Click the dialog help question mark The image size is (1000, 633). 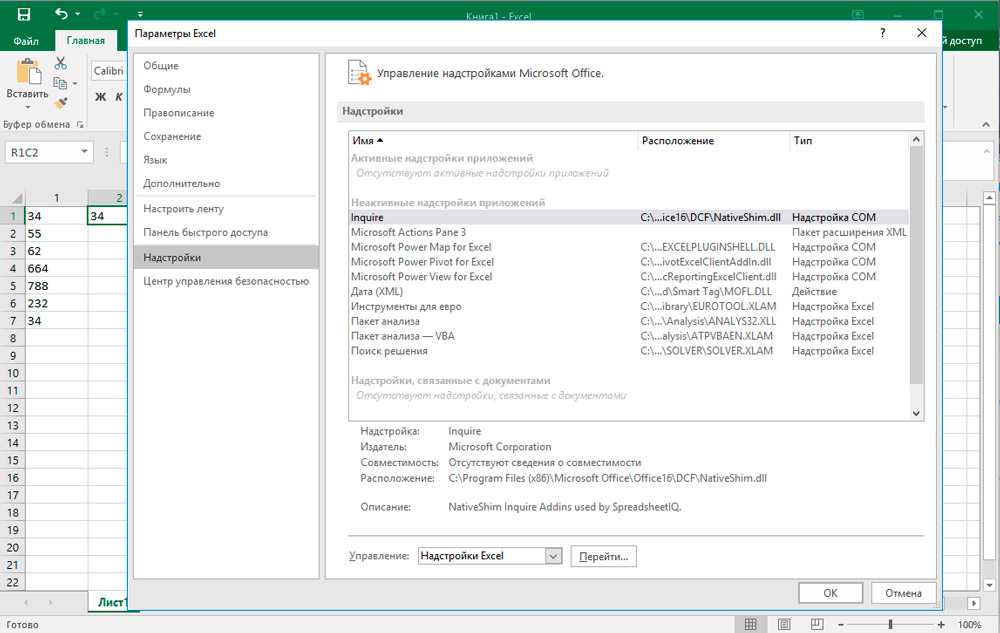(882, 33)
